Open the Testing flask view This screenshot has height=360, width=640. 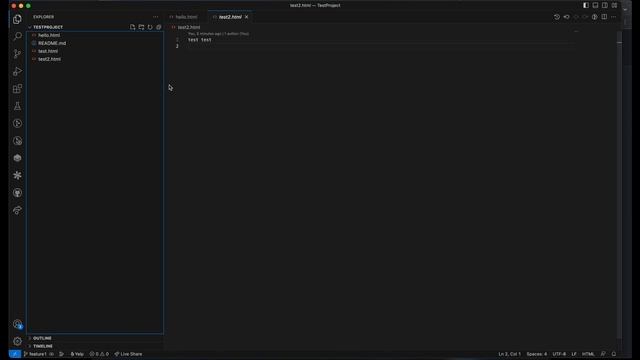(x=17, y=106)
